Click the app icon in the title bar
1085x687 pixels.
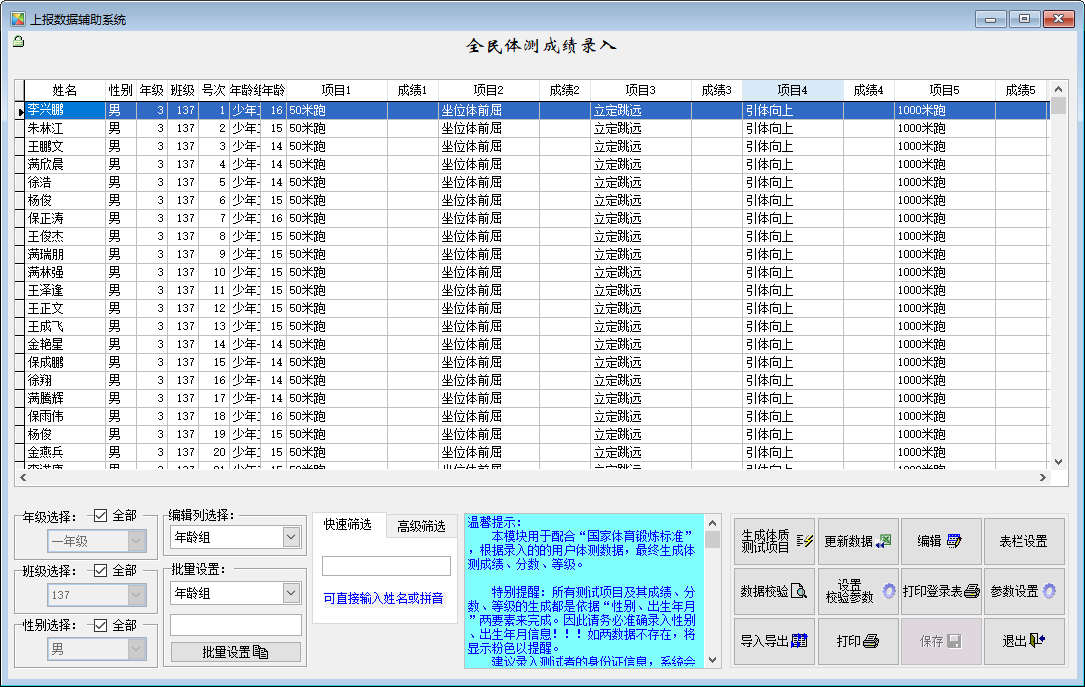pyautogui.click(x=18, y=19)
